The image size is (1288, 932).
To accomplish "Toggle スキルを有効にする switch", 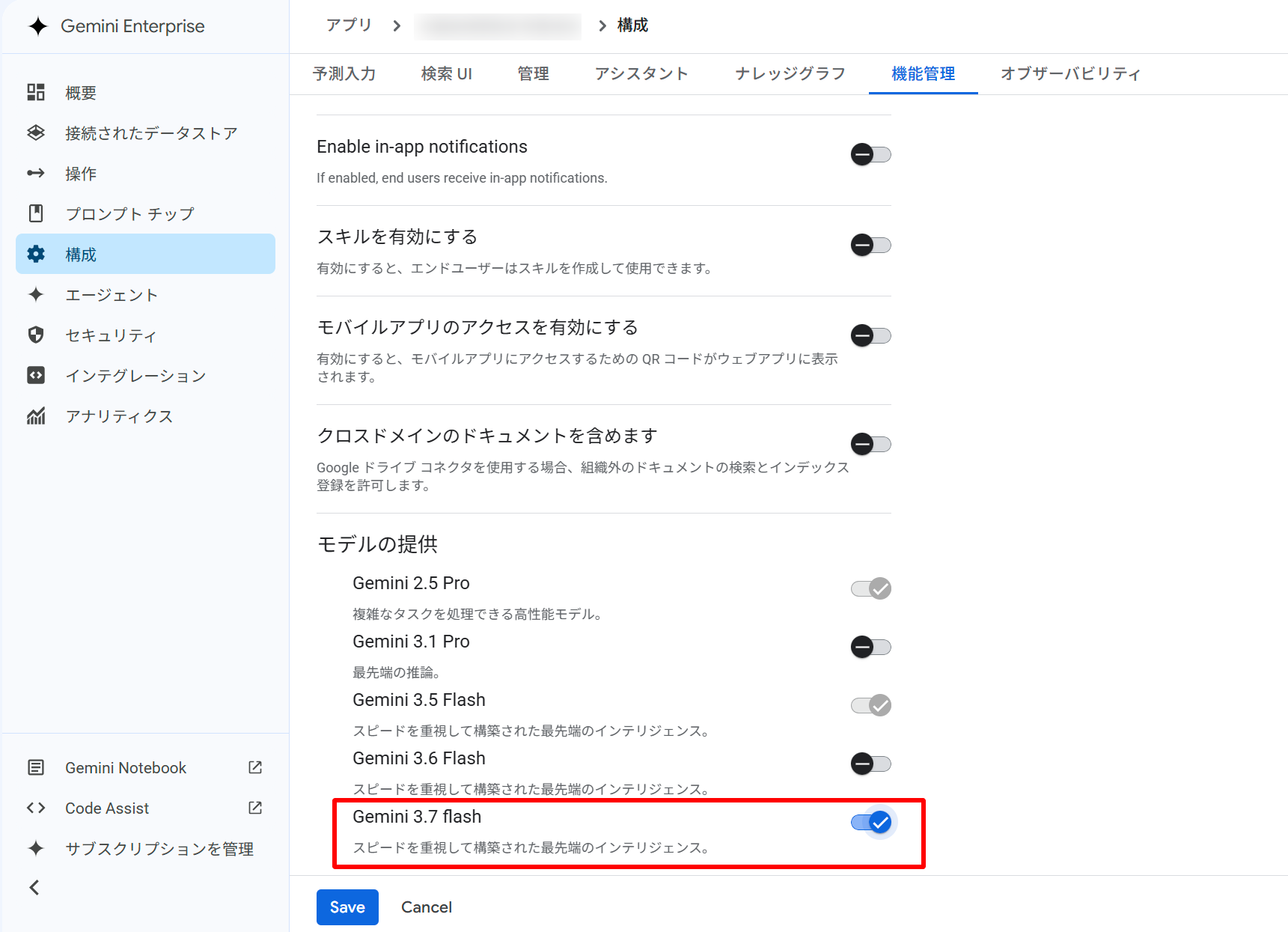I will 870,245.
